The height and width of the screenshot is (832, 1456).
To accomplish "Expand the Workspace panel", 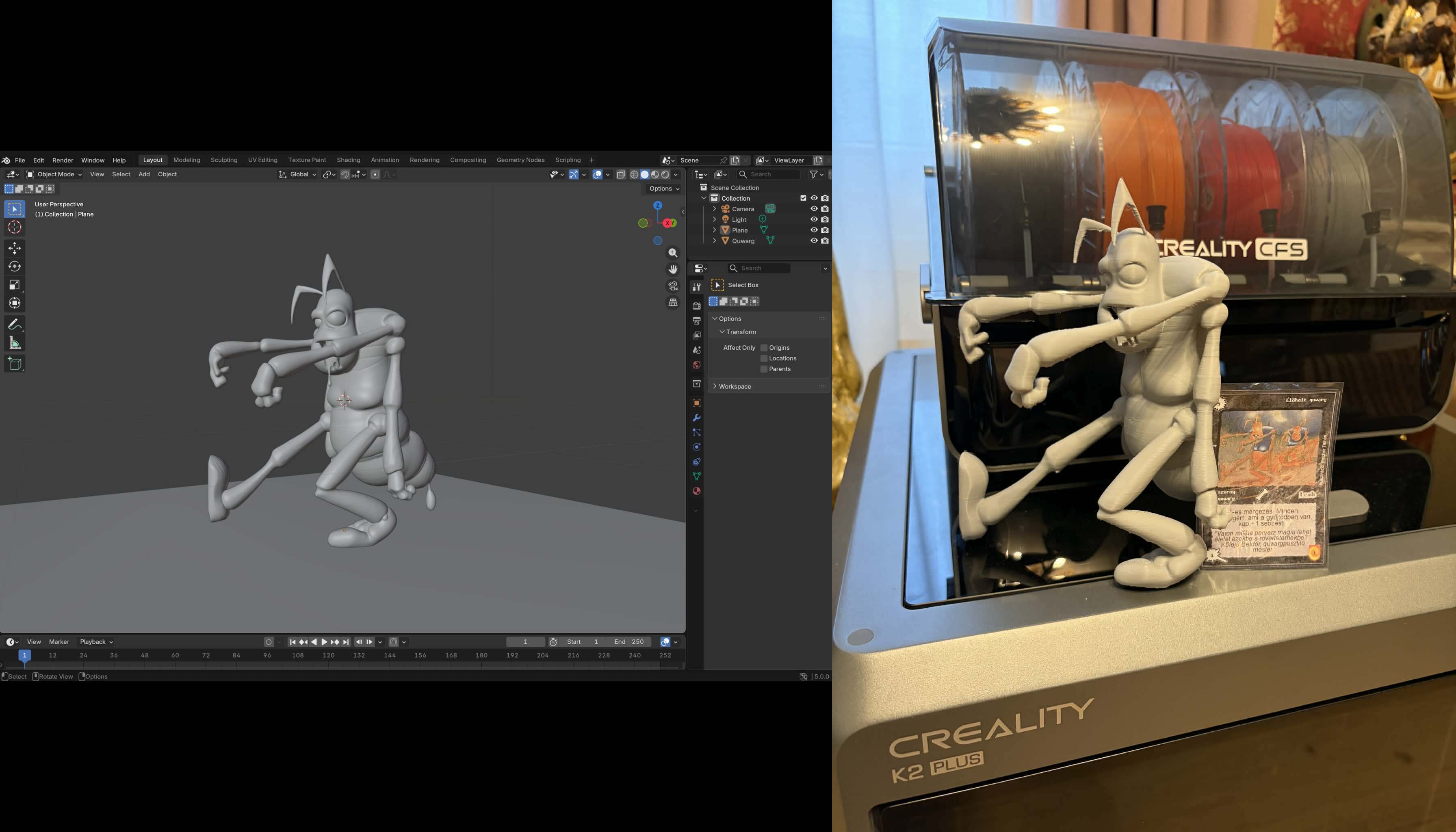I will 734,386.
